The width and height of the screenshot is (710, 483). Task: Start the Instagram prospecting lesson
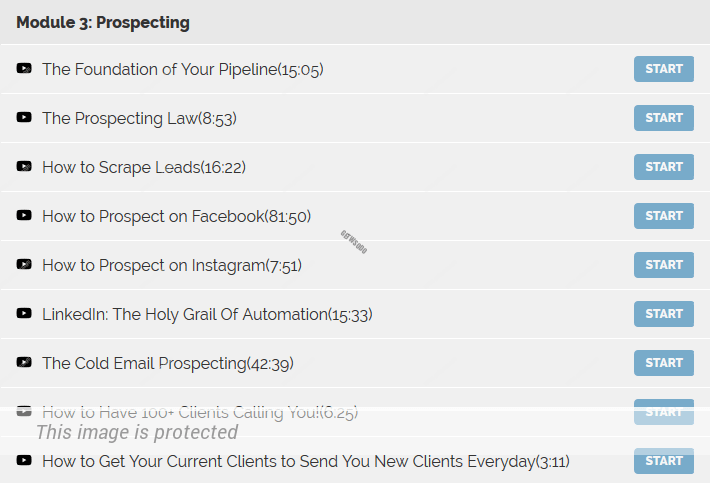coord(663,265)
